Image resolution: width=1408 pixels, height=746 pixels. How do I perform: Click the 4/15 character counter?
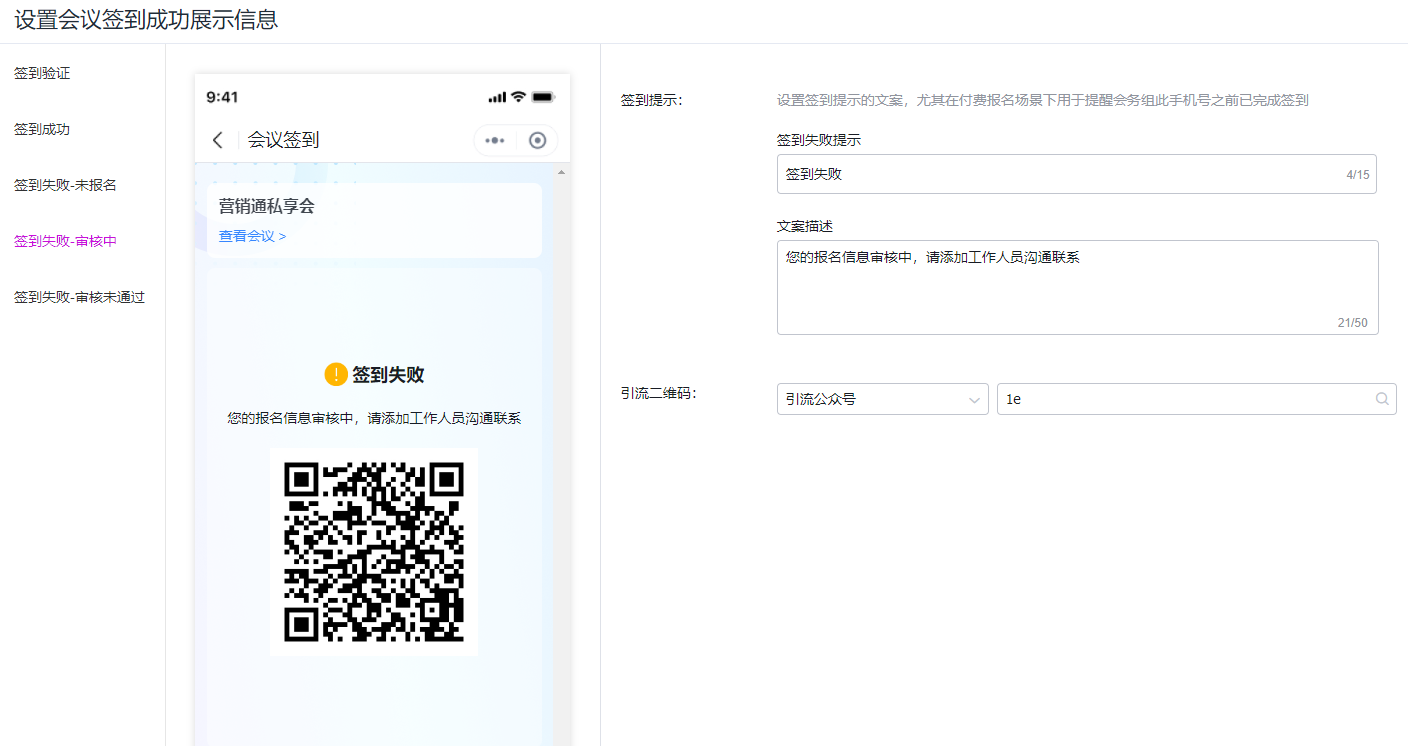pyautogui.click(x=1358, y=175)
